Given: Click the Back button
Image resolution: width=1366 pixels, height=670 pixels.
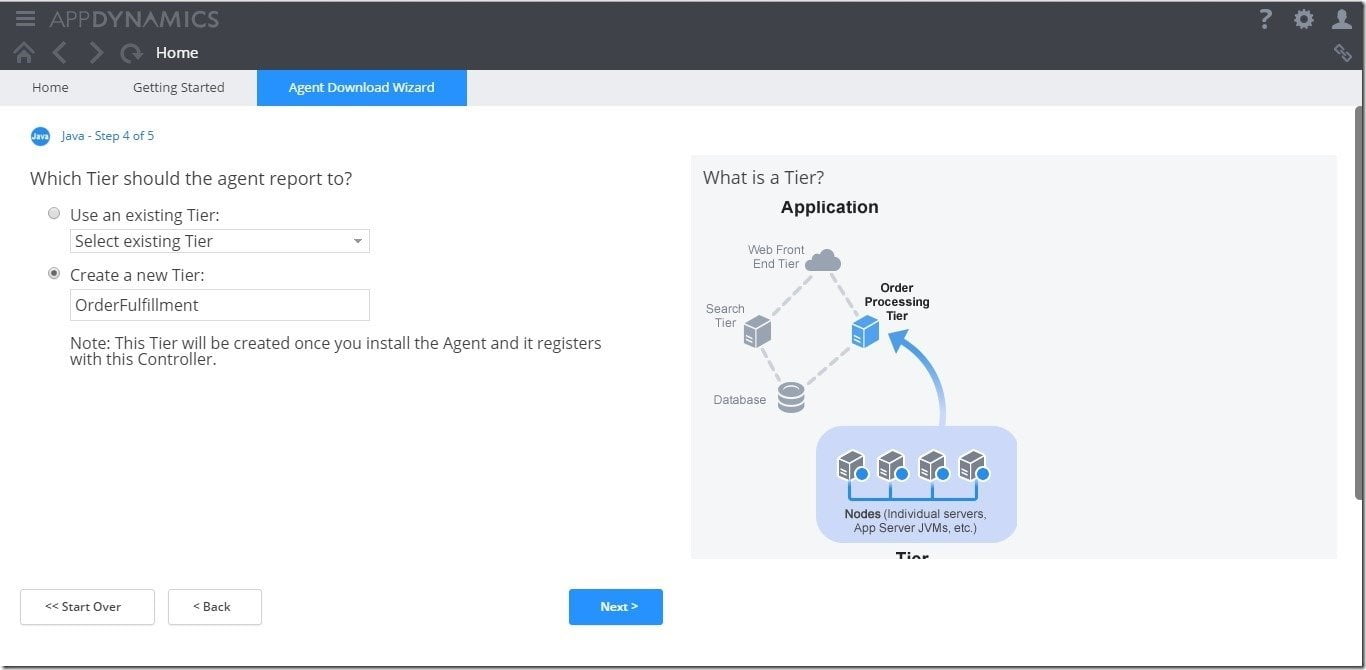Looking at the screenshot, I should (x=215, y=607).
